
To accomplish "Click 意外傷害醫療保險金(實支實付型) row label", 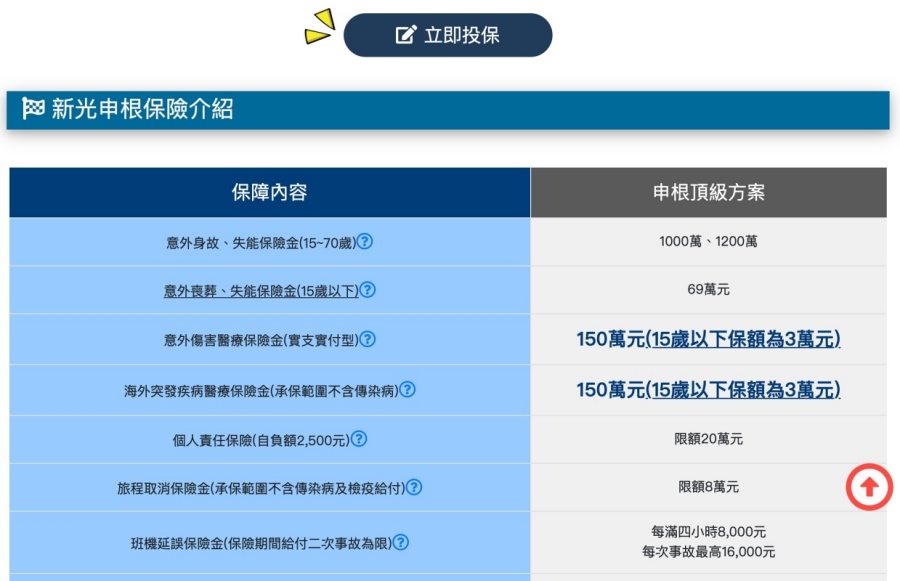I will [x=261, y=340].
